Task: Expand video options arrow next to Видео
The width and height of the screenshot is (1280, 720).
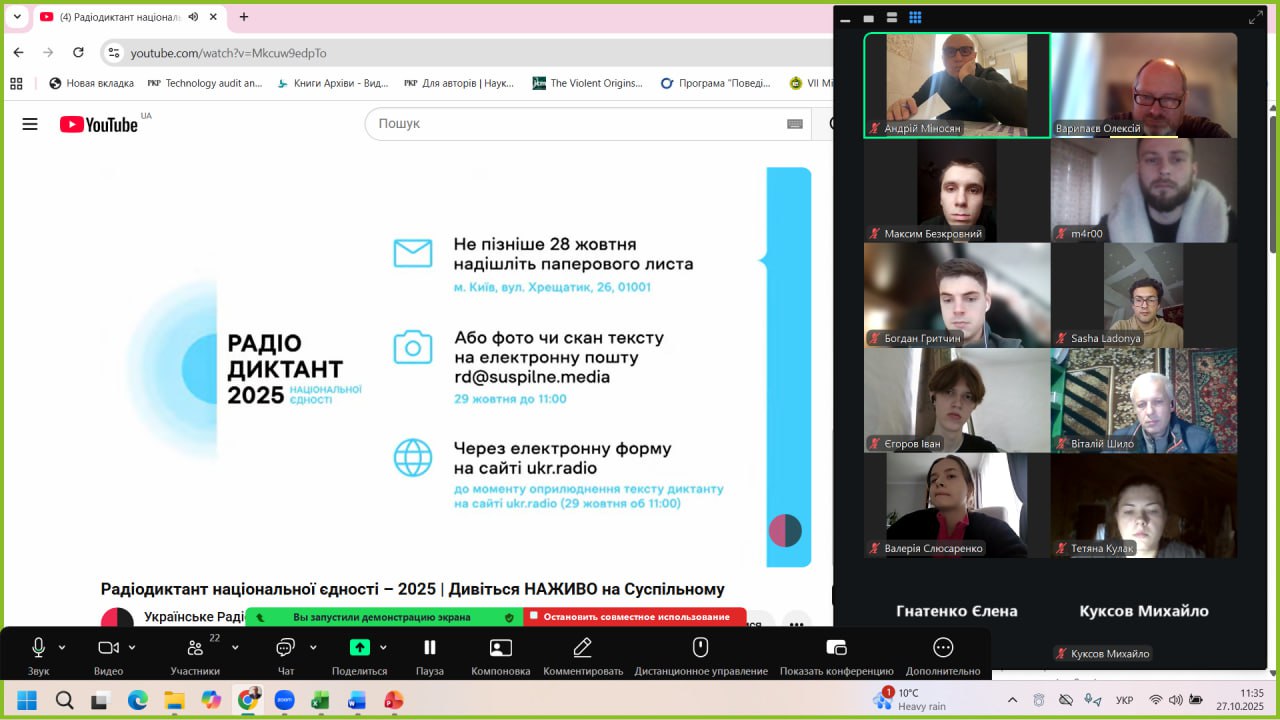Action: (132, 647)
